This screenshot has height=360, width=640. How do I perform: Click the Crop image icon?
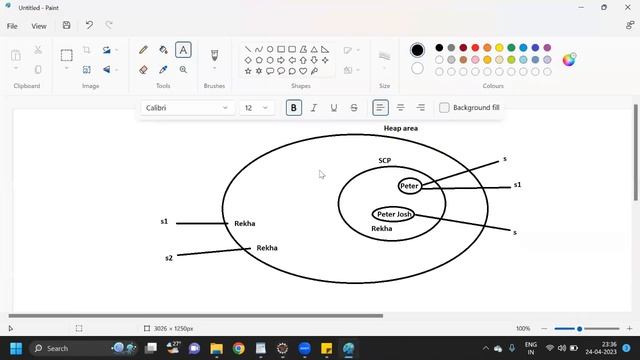87,50
